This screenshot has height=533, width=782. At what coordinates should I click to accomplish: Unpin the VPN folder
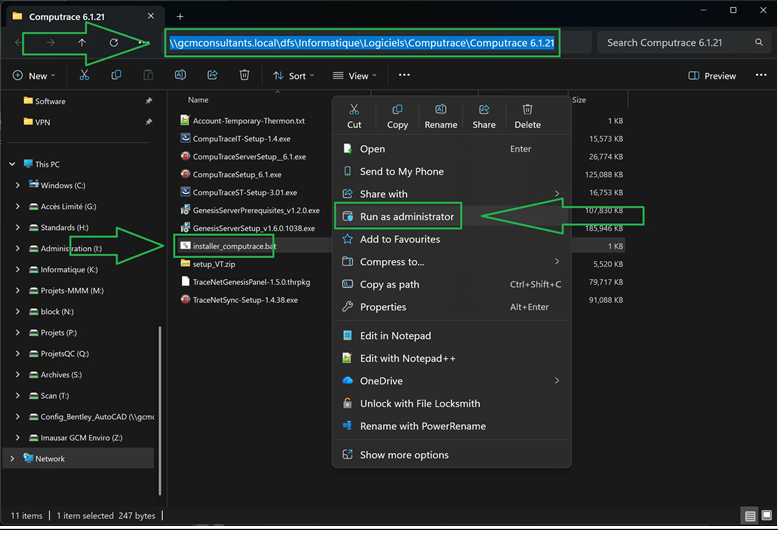click(x=149, y=122)
